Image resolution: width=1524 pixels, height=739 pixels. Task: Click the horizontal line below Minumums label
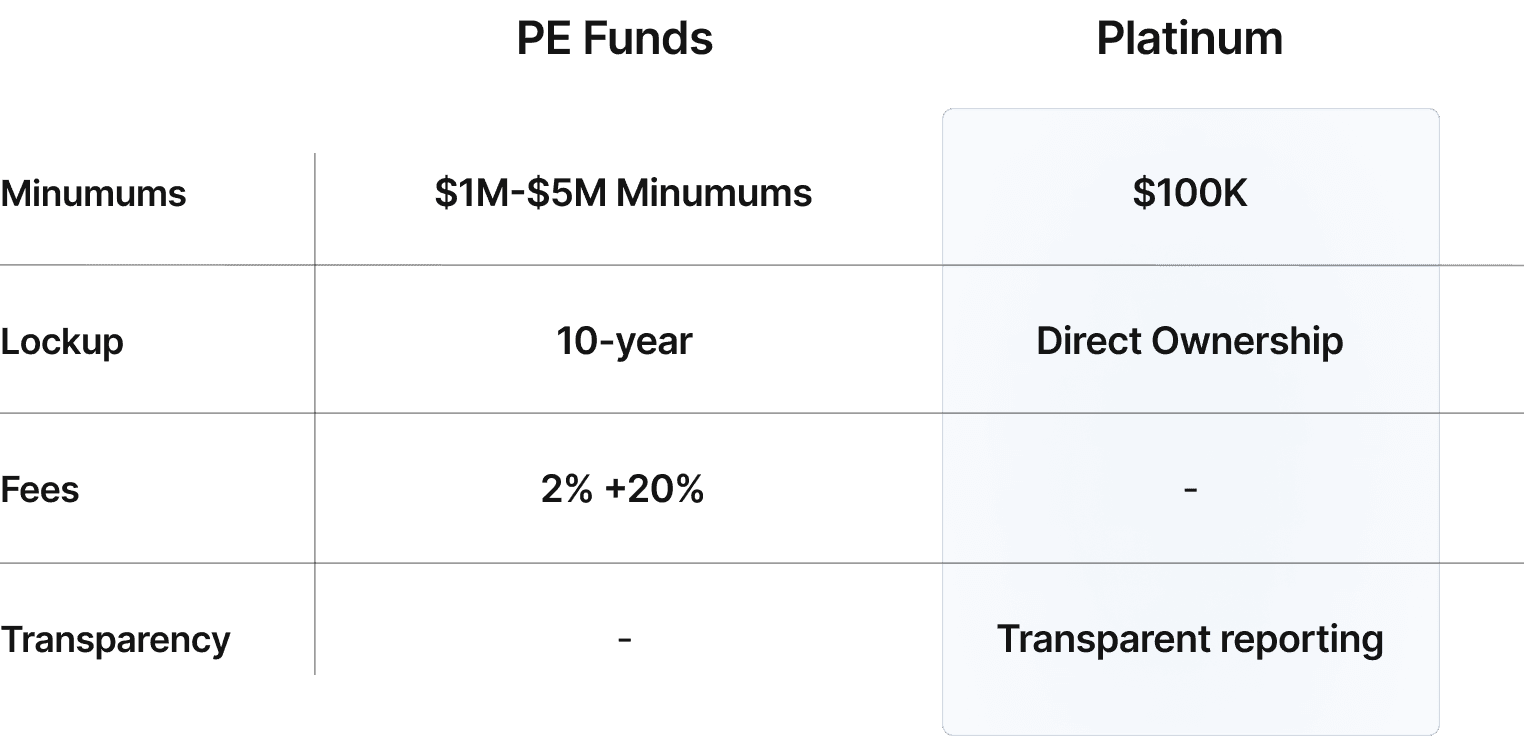150,265
